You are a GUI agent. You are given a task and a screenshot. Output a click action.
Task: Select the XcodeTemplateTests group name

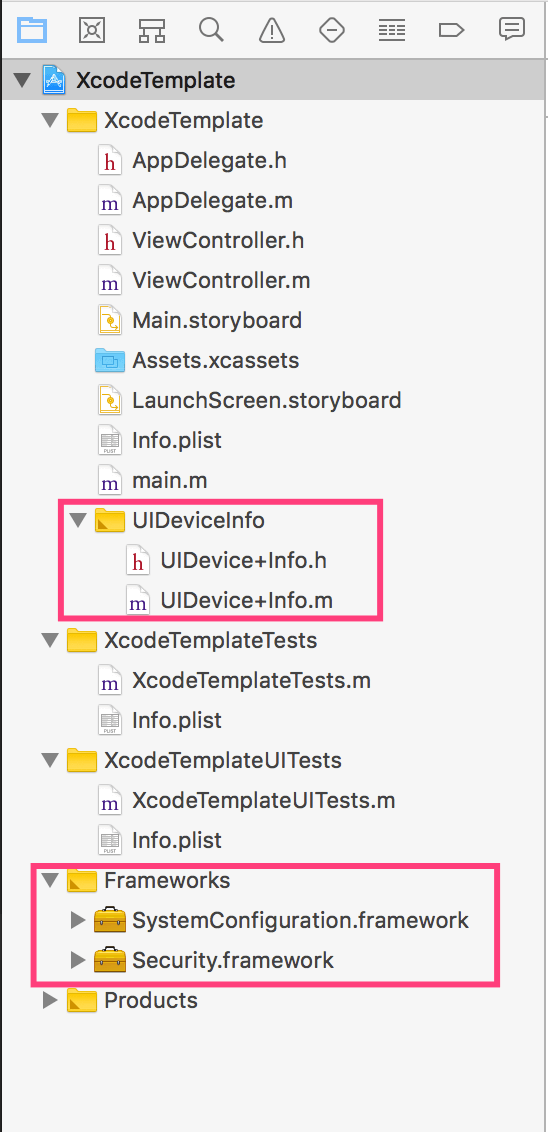[x=211, y=640]
